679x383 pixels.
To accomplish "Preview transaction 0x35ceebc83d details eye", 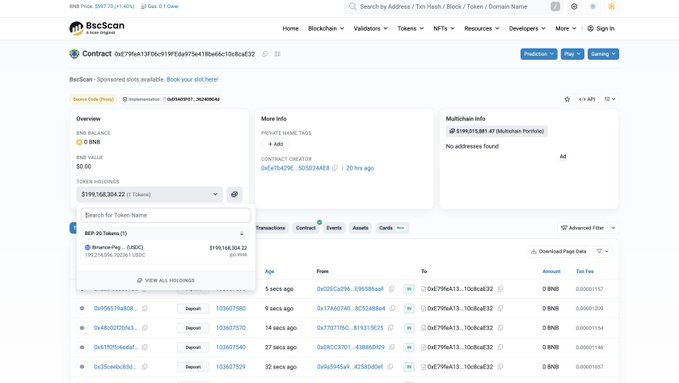I will tap(82, 367).
